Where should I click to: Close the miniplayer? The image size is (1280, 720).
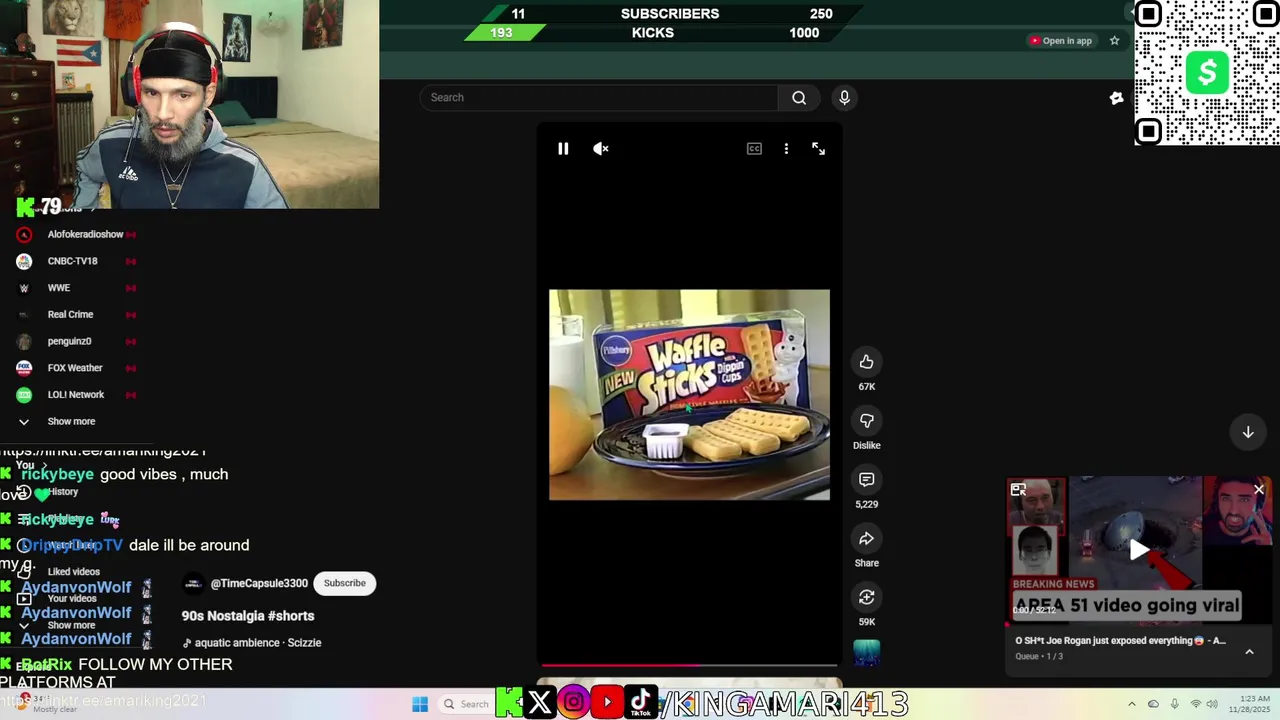tap(1259, 489)
